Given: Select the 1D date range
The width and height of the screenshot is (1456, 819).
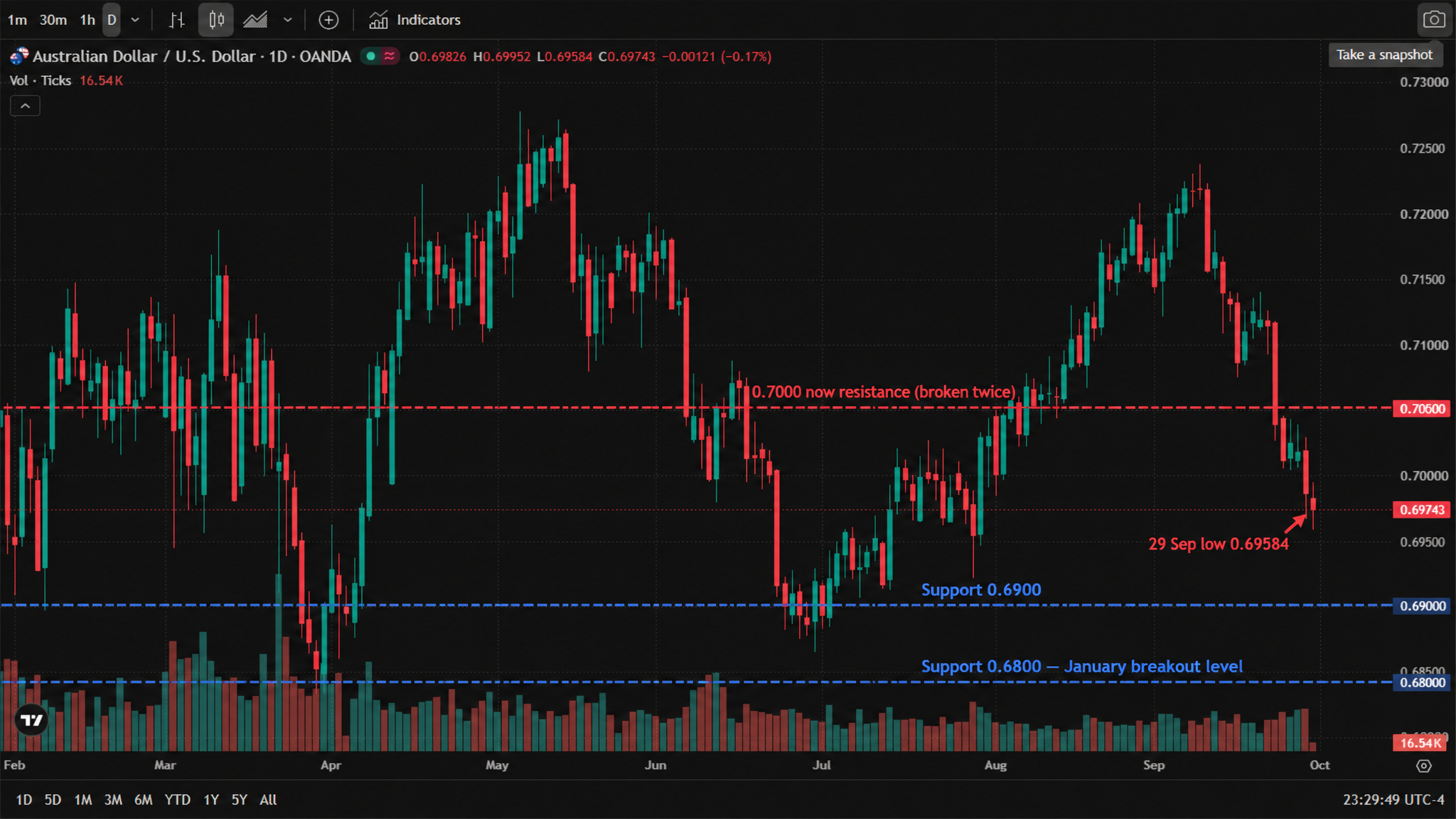Looking at the screenshot, I should 24,800.
